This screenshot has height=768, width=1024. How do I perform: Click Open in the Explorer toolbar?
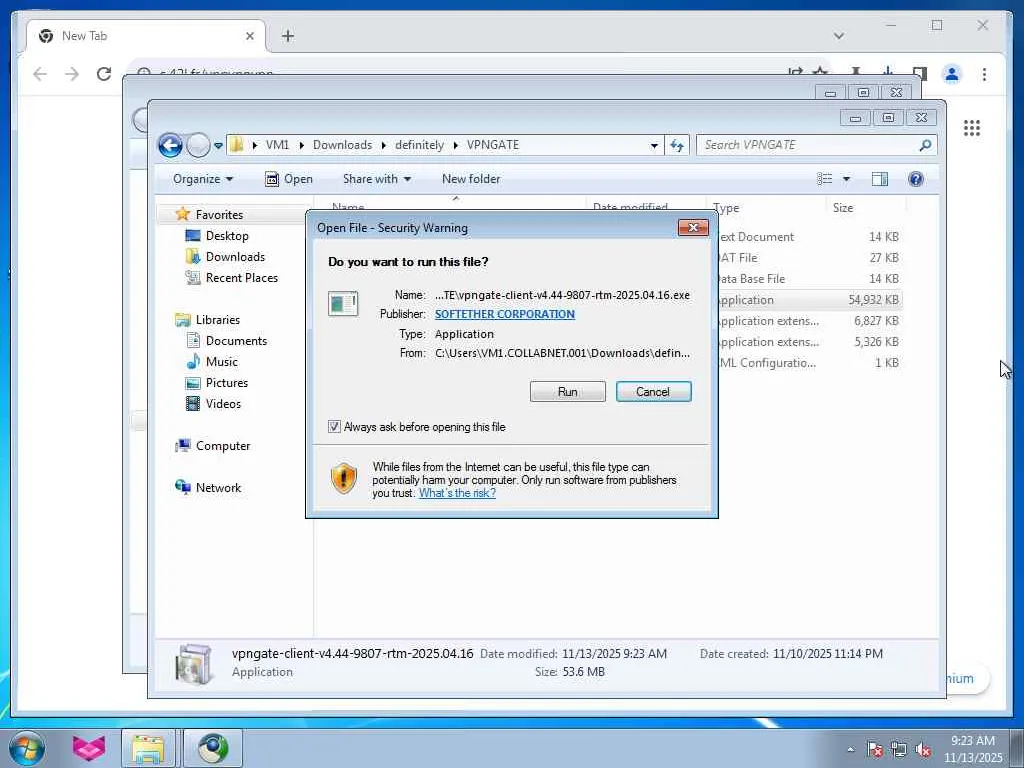click(x=289, y=179)
